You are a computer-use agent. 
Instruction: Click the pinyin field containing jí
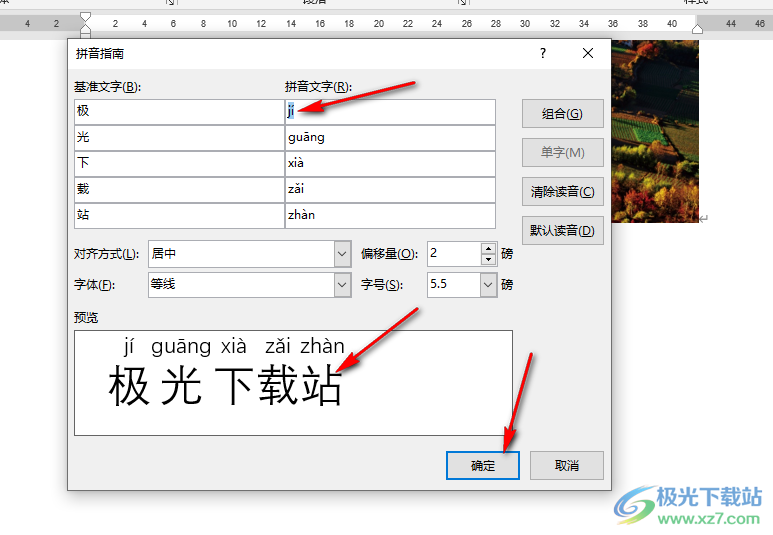pos(390,111)
